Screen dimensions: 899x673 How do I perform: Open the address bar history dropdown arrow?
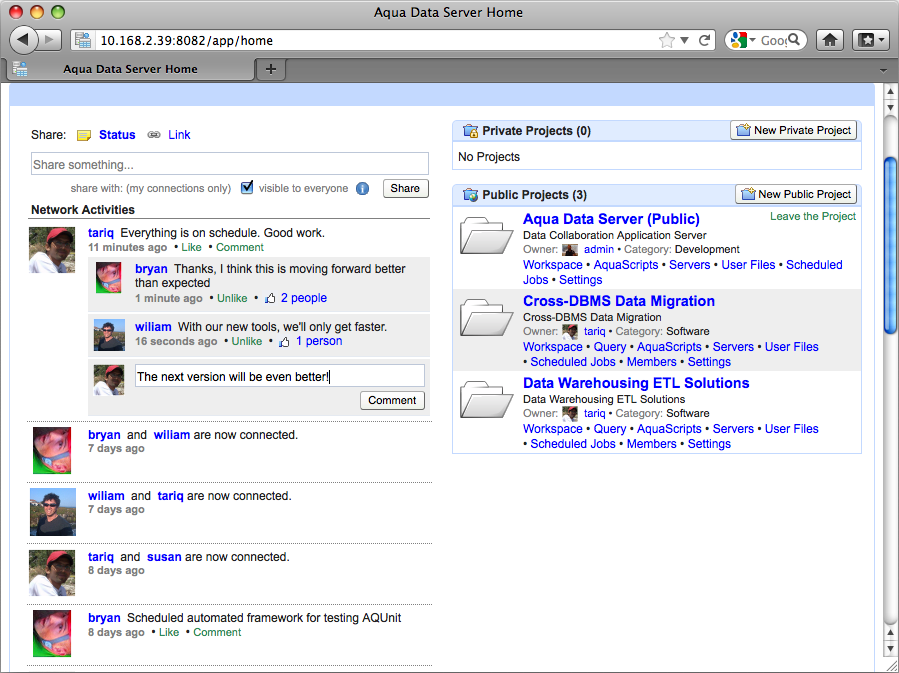coord(684,40)
